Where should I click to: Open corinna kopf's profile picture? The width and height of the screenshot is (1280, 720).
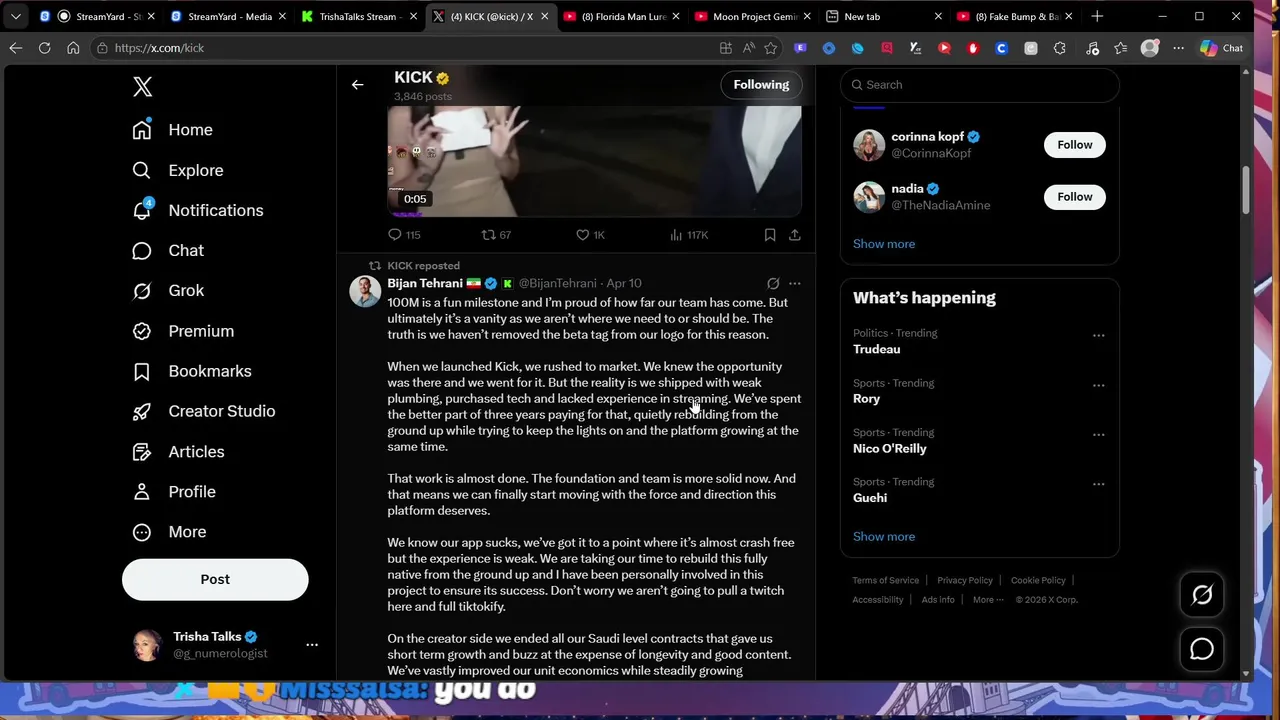pos(869,145)
